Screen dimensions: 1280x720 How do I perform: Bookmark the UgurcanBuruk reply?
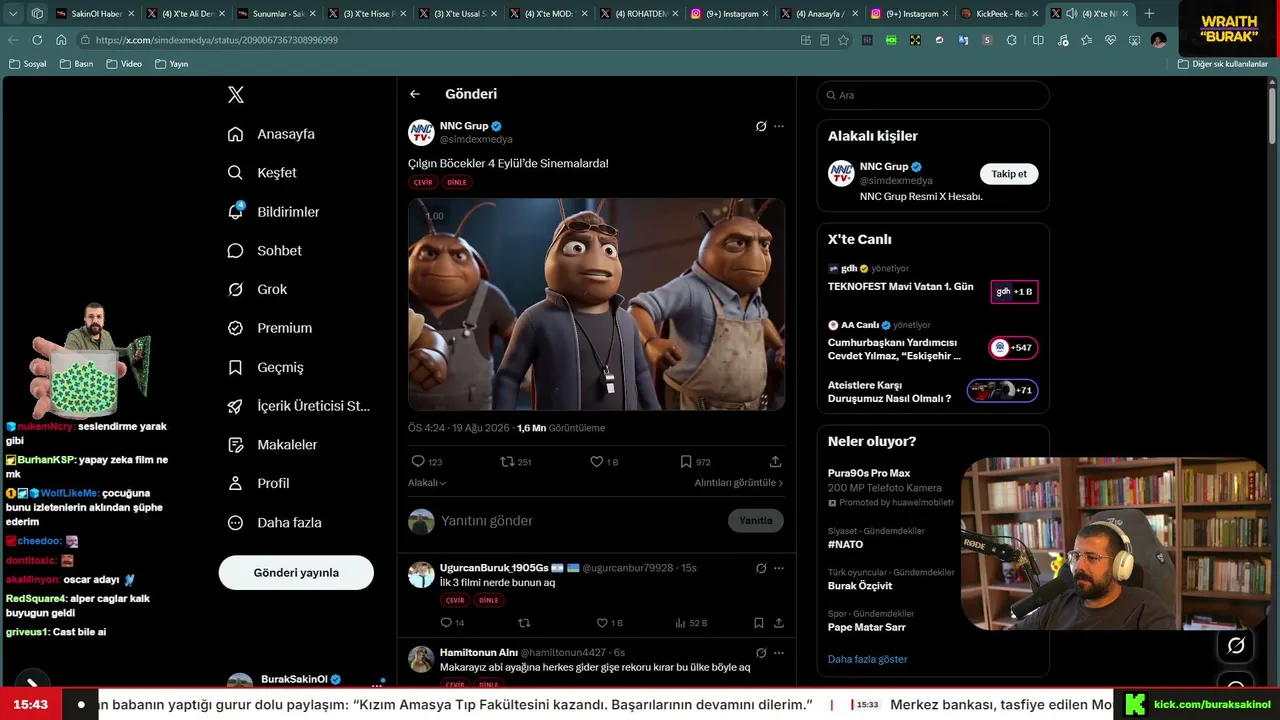(x=758, y=623)
